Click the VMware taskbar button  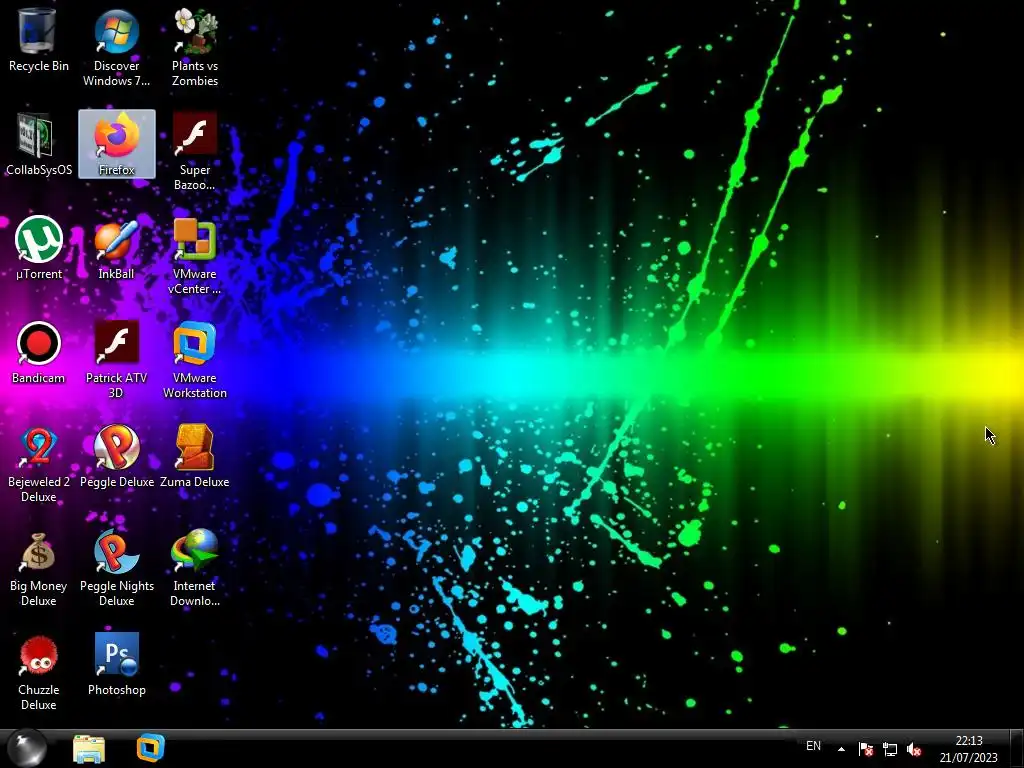[x=151, y=748]
